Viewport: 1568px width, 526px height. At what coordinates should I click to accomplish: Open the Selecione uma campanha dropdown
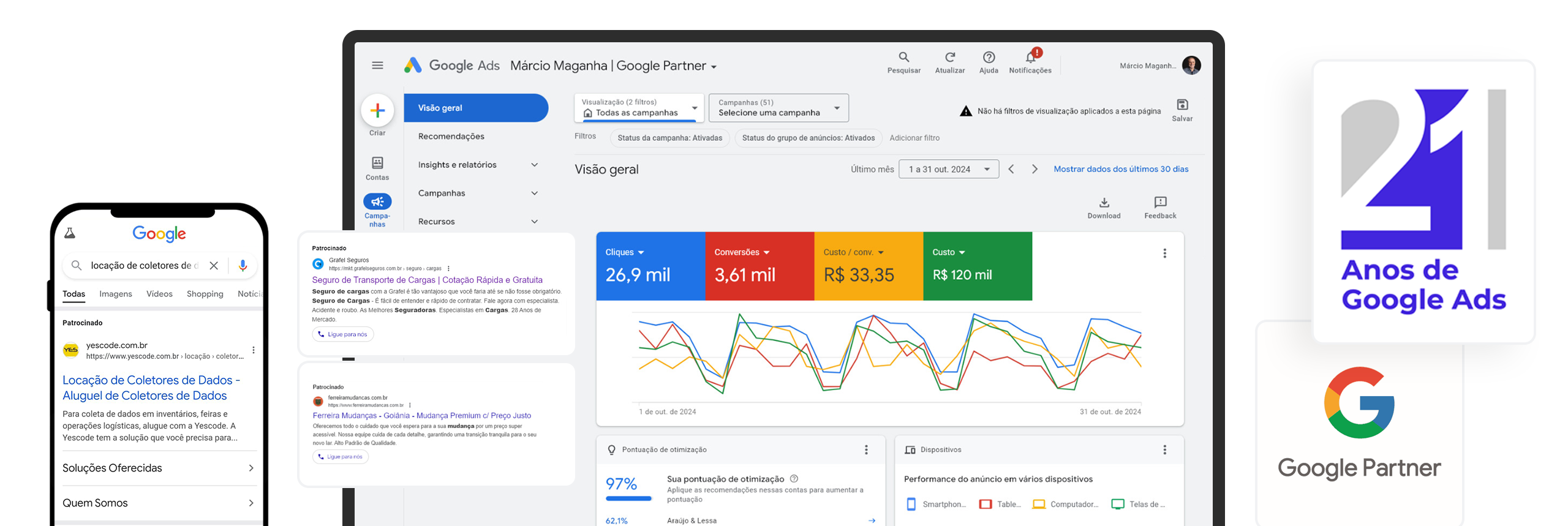pos(778,108)
